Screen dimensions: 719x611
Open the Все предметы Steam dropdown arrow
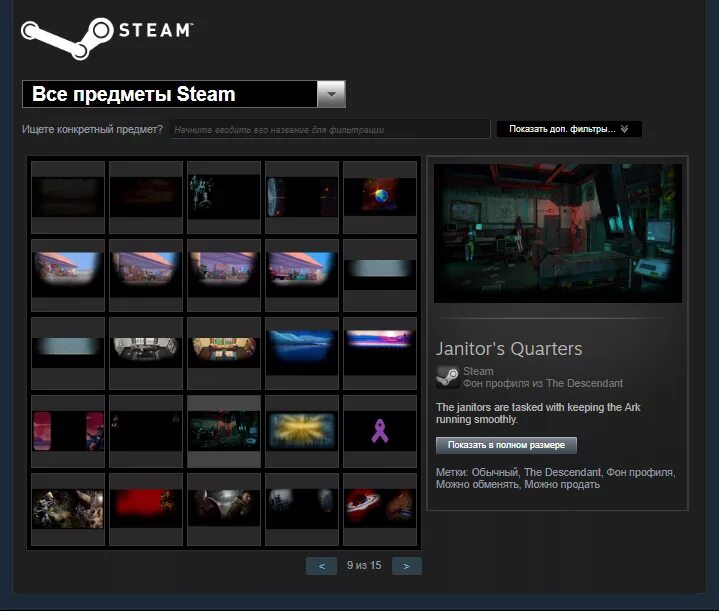coord(332,94)
